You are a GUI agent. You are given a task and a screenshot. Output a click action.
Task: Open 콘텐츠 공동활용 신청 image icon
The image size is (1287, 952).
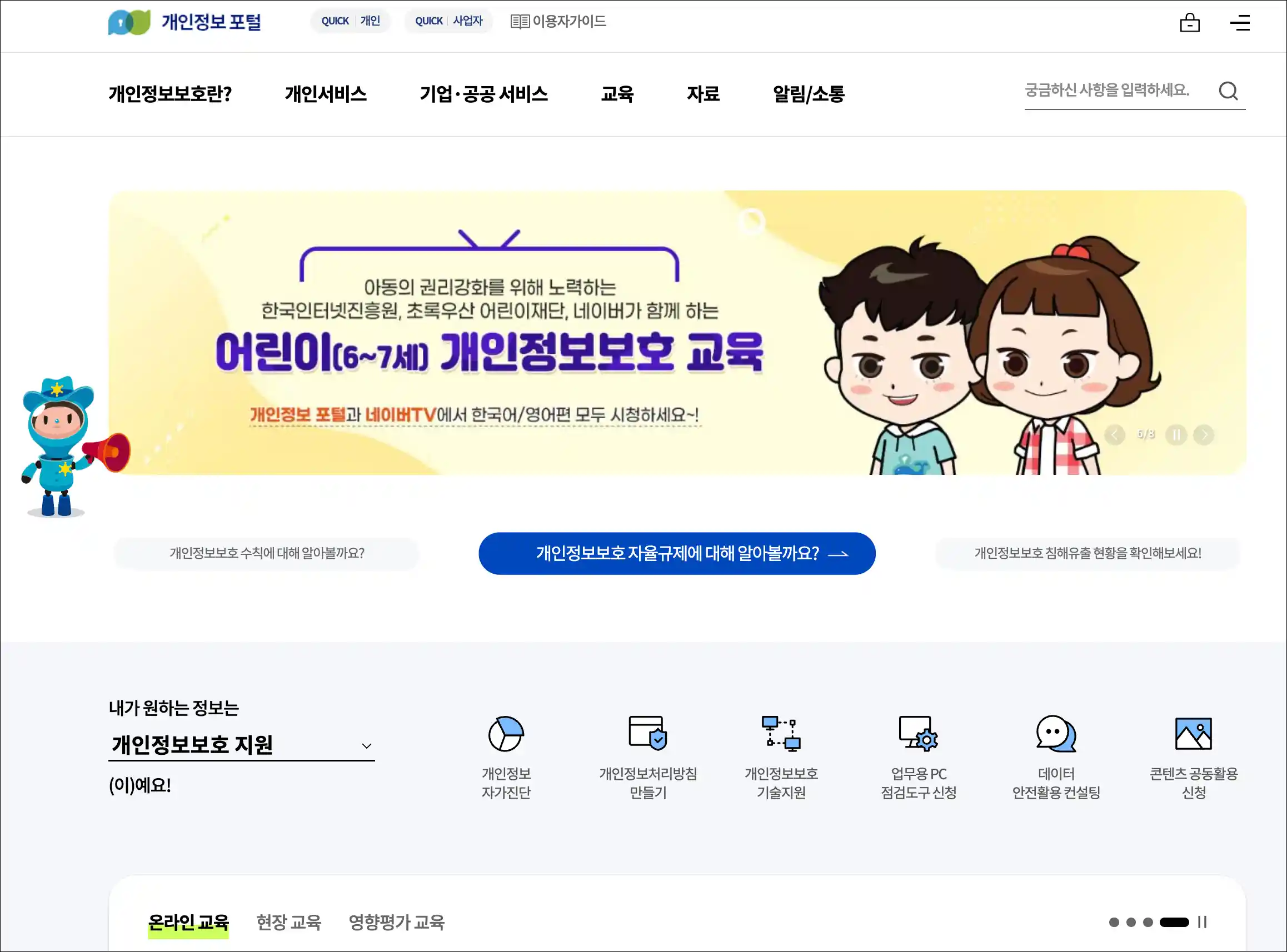pyautogui.click(x=1193, y=734)
